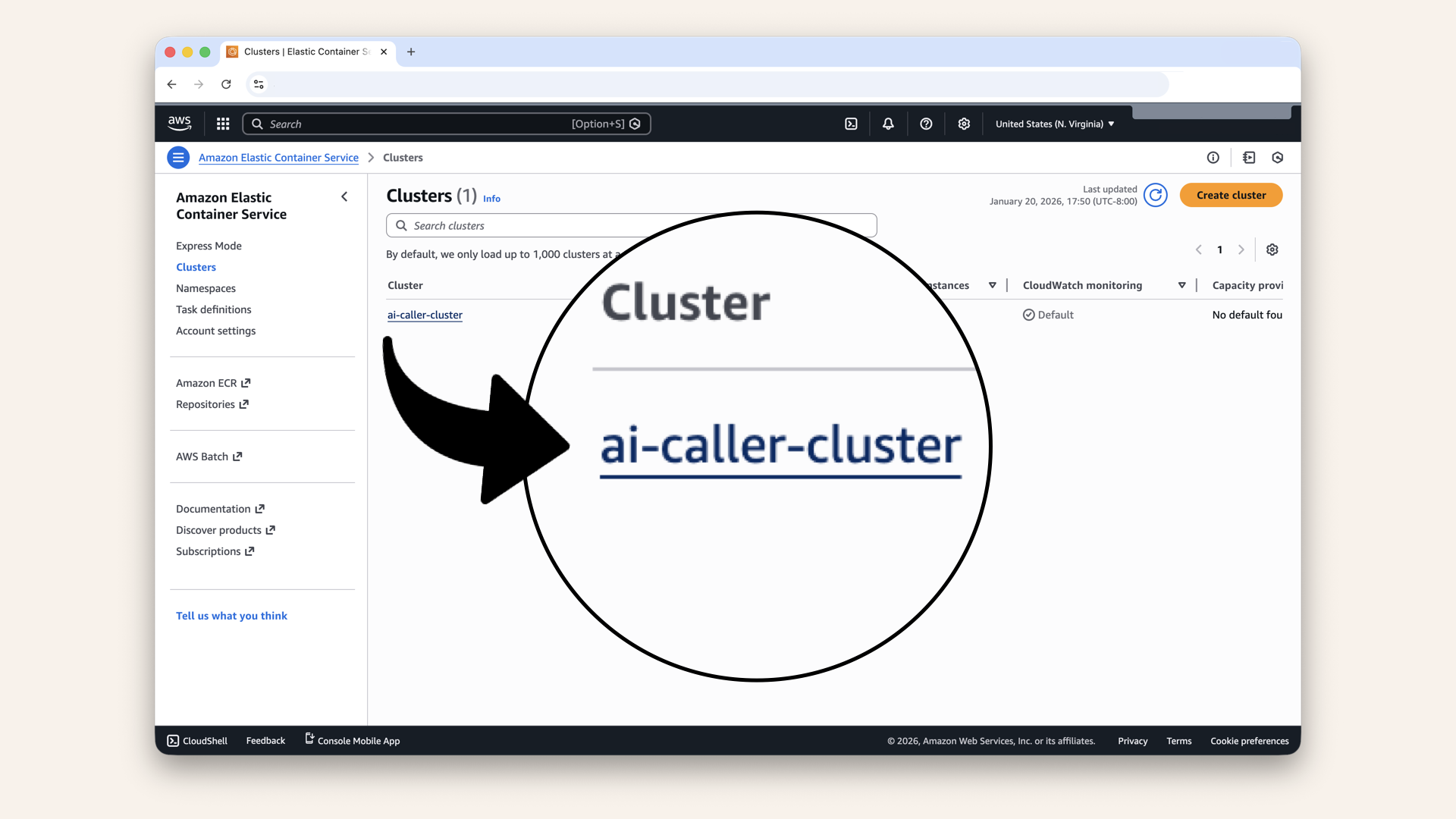Screen dimensions: 1456x819
Task: Open CloudShell from the top navigation bar
Action: coord(851,123)
